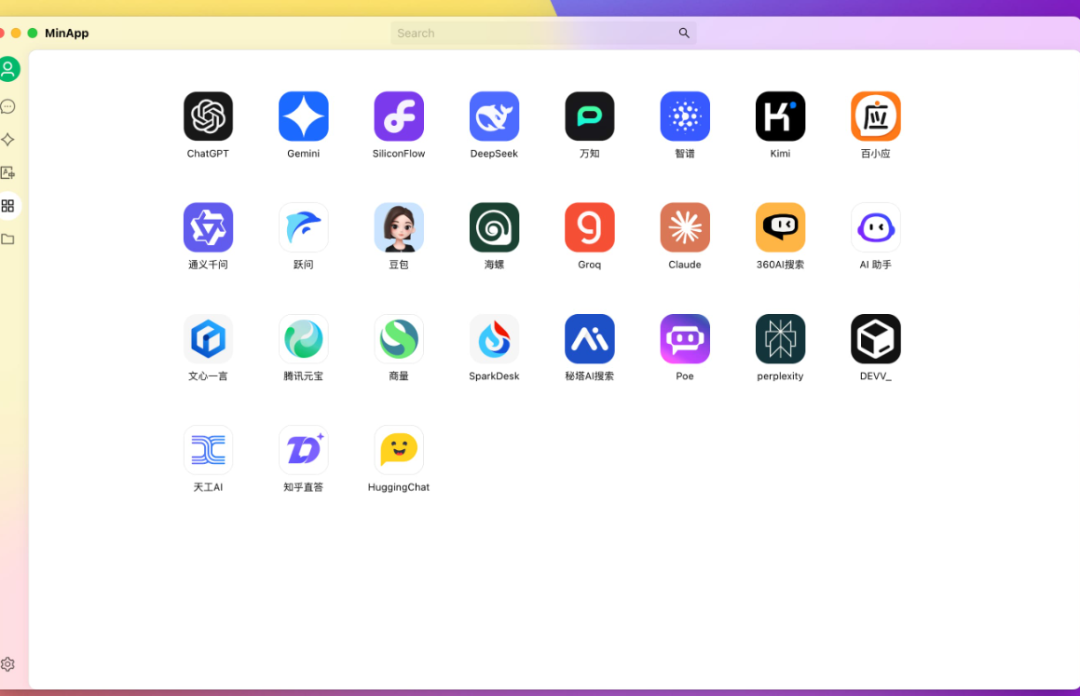Open the Claude app icon

coord(685,227)
